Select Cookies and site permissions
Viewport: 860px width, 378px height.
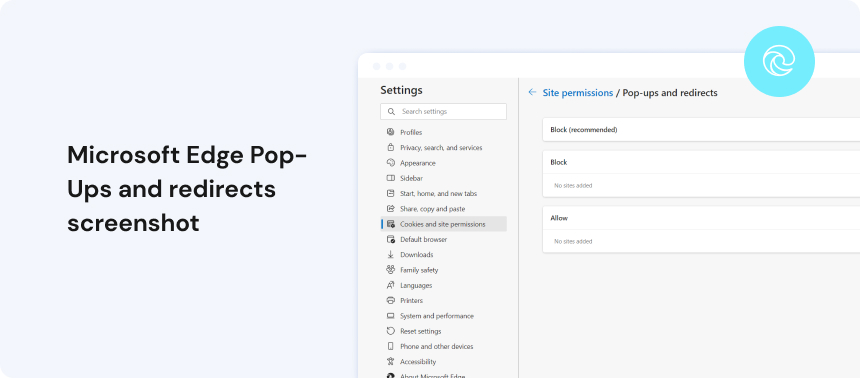[x=443, y=224]
